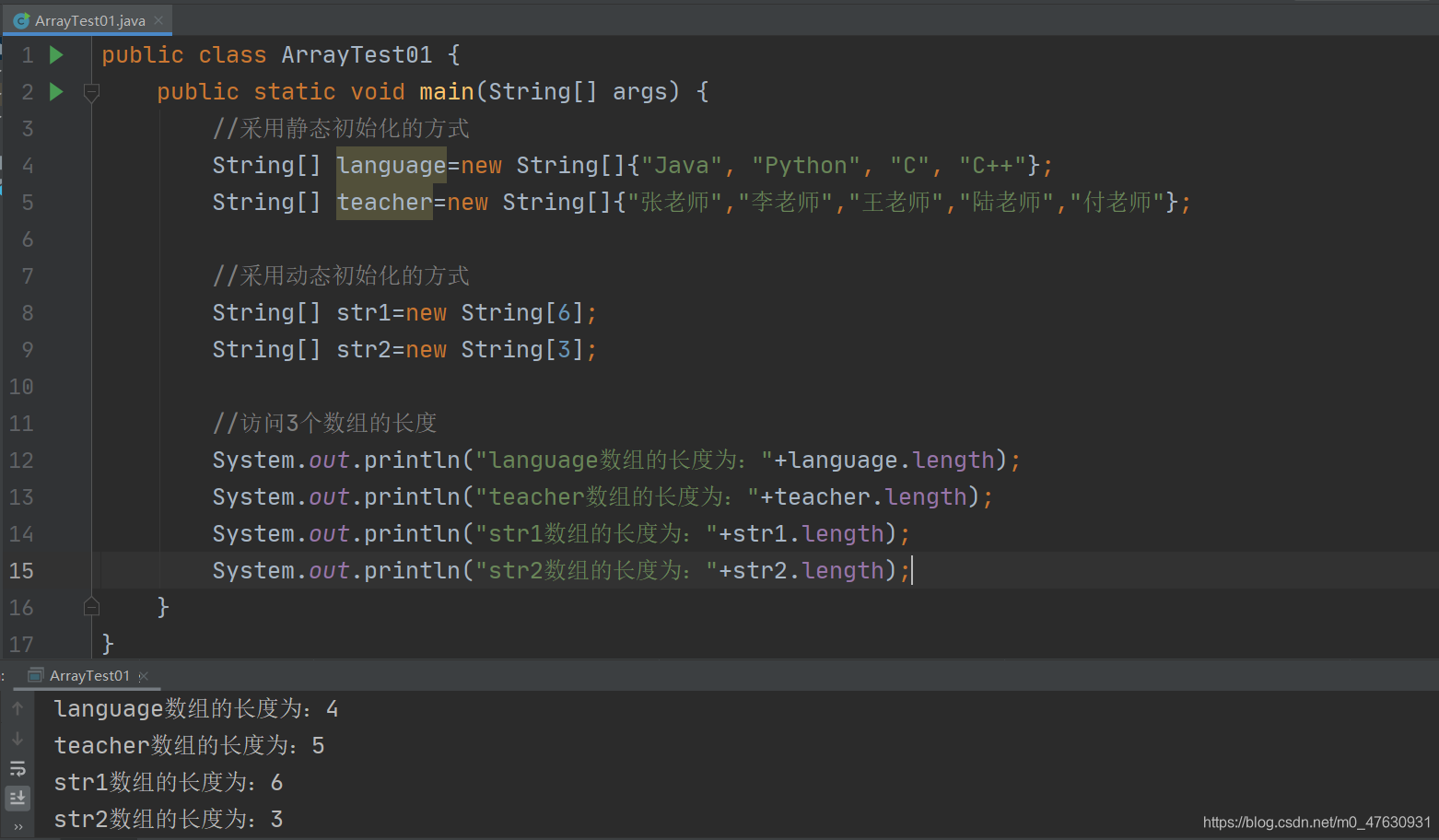Click the Java class icon on editor tab
This screenshot has height=840, width=1439.
click(x=21, y=20)
